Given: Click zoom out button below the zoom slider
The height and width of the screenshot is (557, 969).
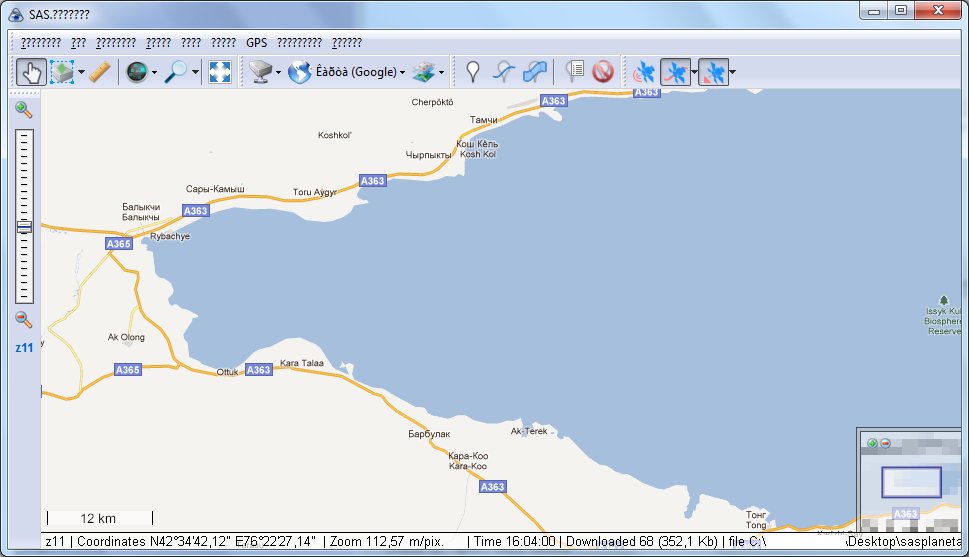Looking at the screenshot, I should point(24,320).
